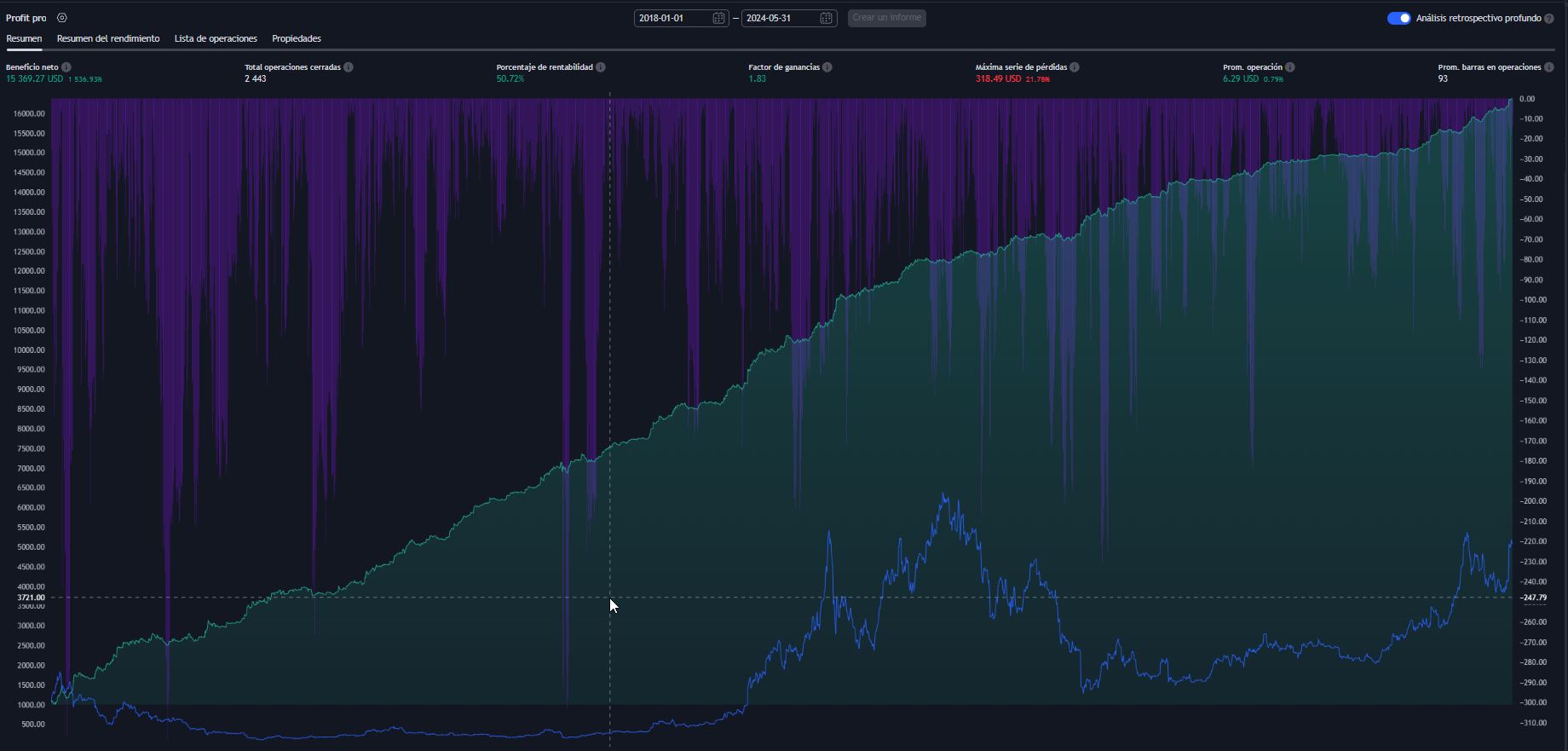The width and height of the screenshot is (1568, 751).
Task: Open calendar picker for start date 2018-01-01
Action: [x=718, y=18]
